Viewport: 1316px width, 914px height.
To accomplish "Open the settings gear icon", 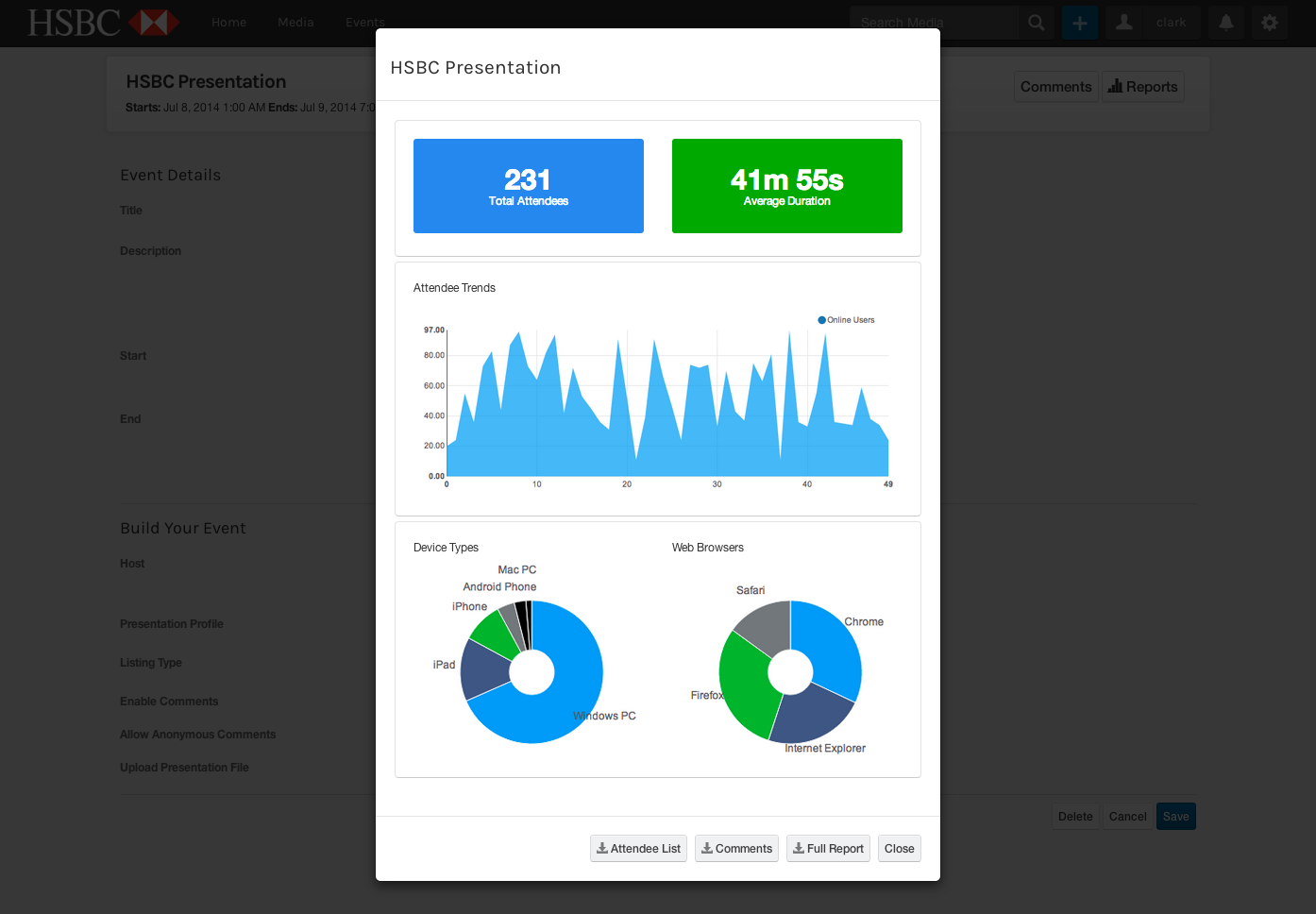I will [1270, 23].
